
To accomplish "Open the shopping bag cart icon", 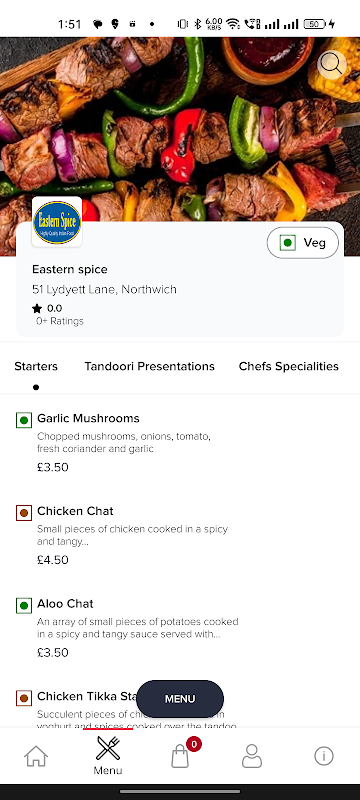I will tap(180, 756).
